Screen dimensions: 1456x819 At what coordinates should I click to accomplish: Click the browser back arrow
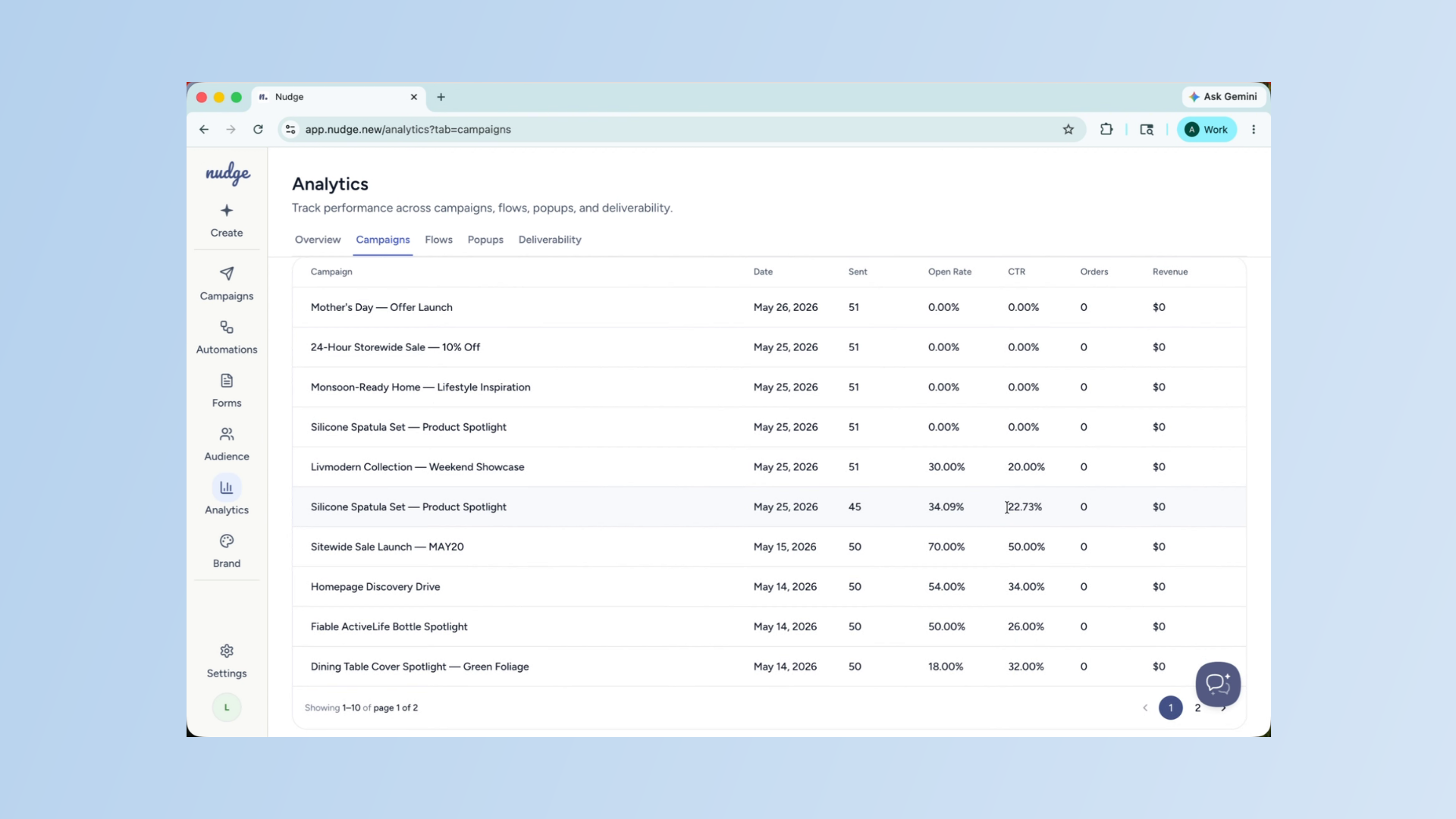point(204,130)
